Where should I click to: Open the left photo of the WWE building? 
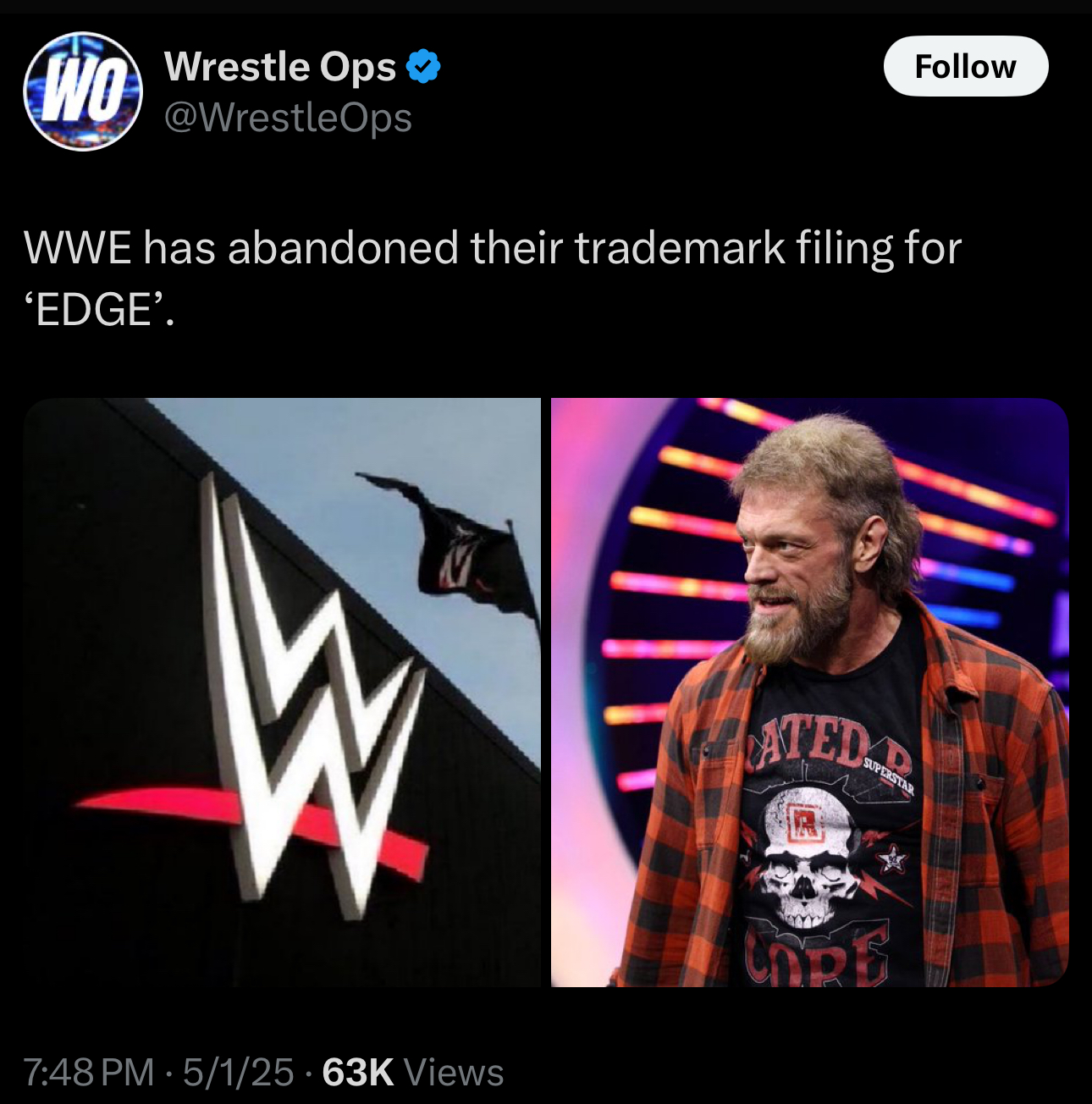tap(282, 693)
